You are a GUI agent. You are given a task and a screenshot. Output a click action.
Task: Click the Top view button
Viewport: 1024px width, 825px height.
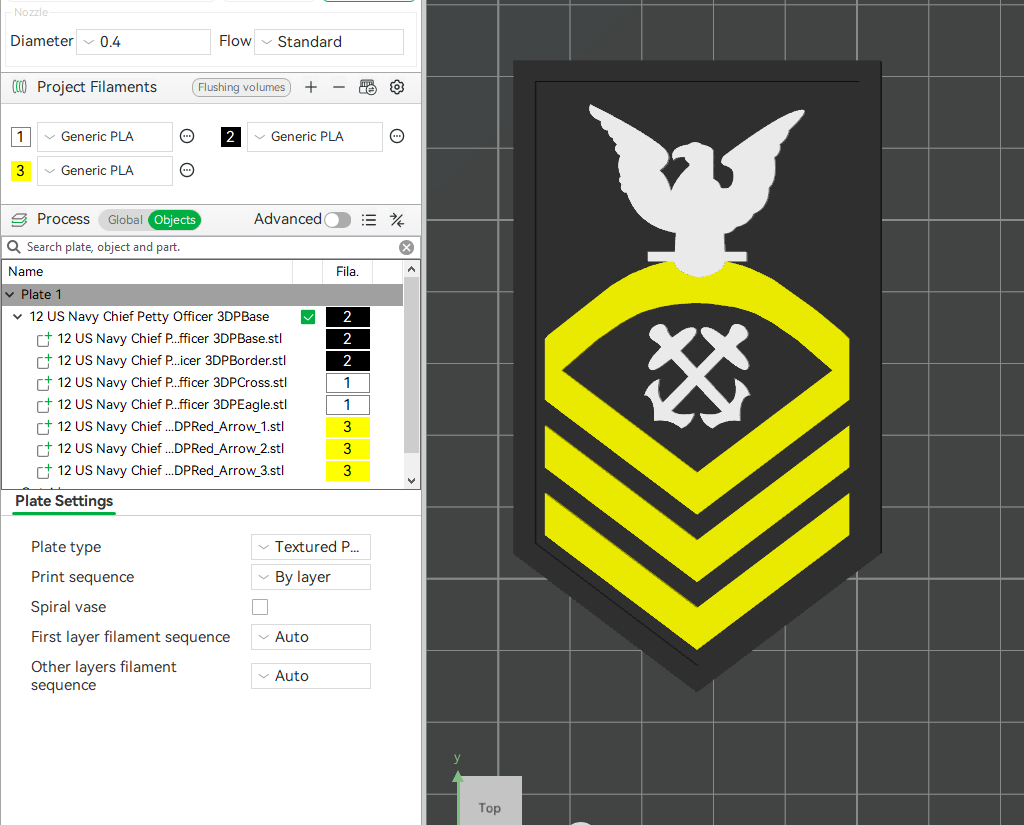(x=489, y=808)
